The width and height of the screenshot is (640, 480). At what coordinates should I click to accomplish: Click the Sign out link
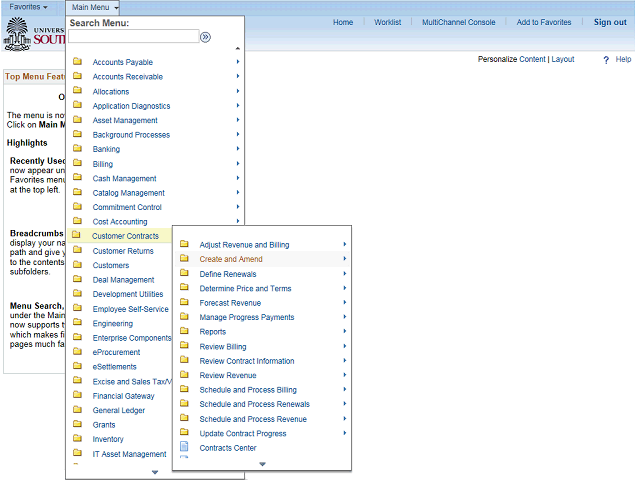coord(610,22)
